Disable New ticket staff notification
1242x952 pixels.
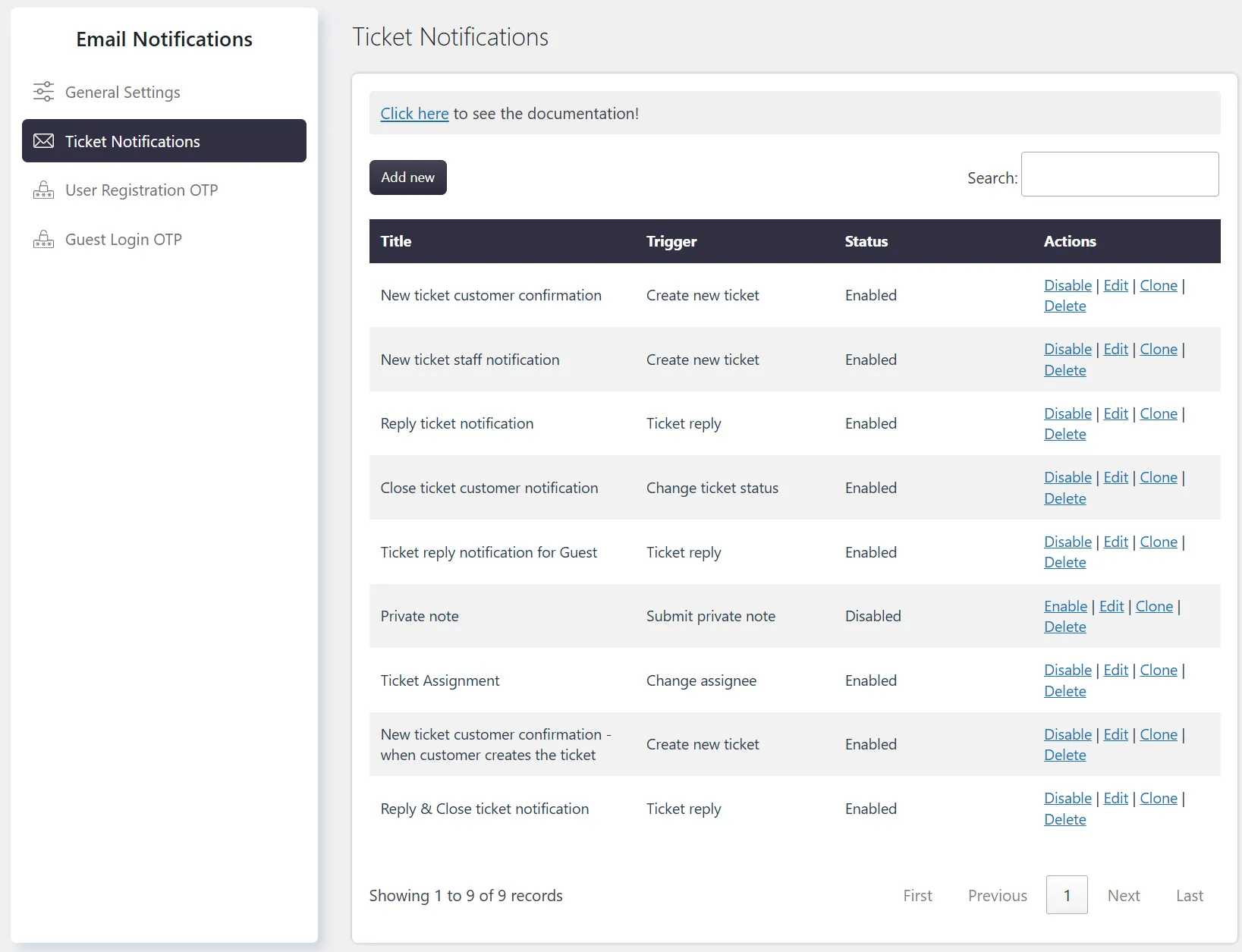coord(1067,349)
